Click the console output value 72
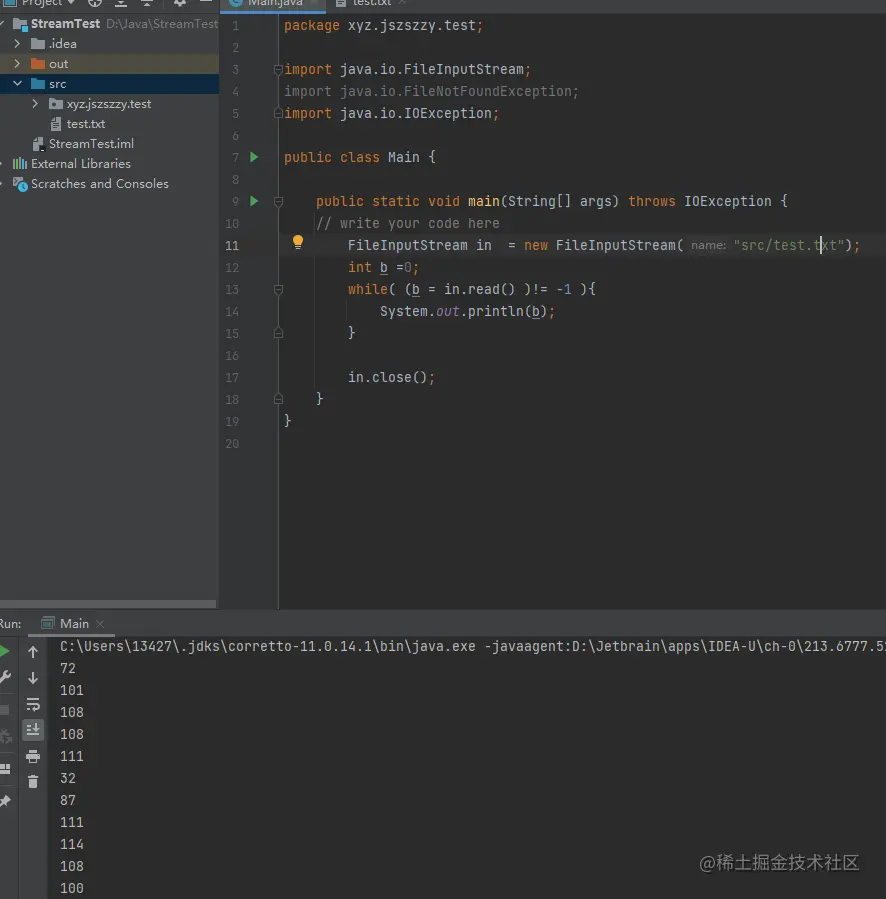The width and height of the screenshot is (886, 899). coord(68,669)
